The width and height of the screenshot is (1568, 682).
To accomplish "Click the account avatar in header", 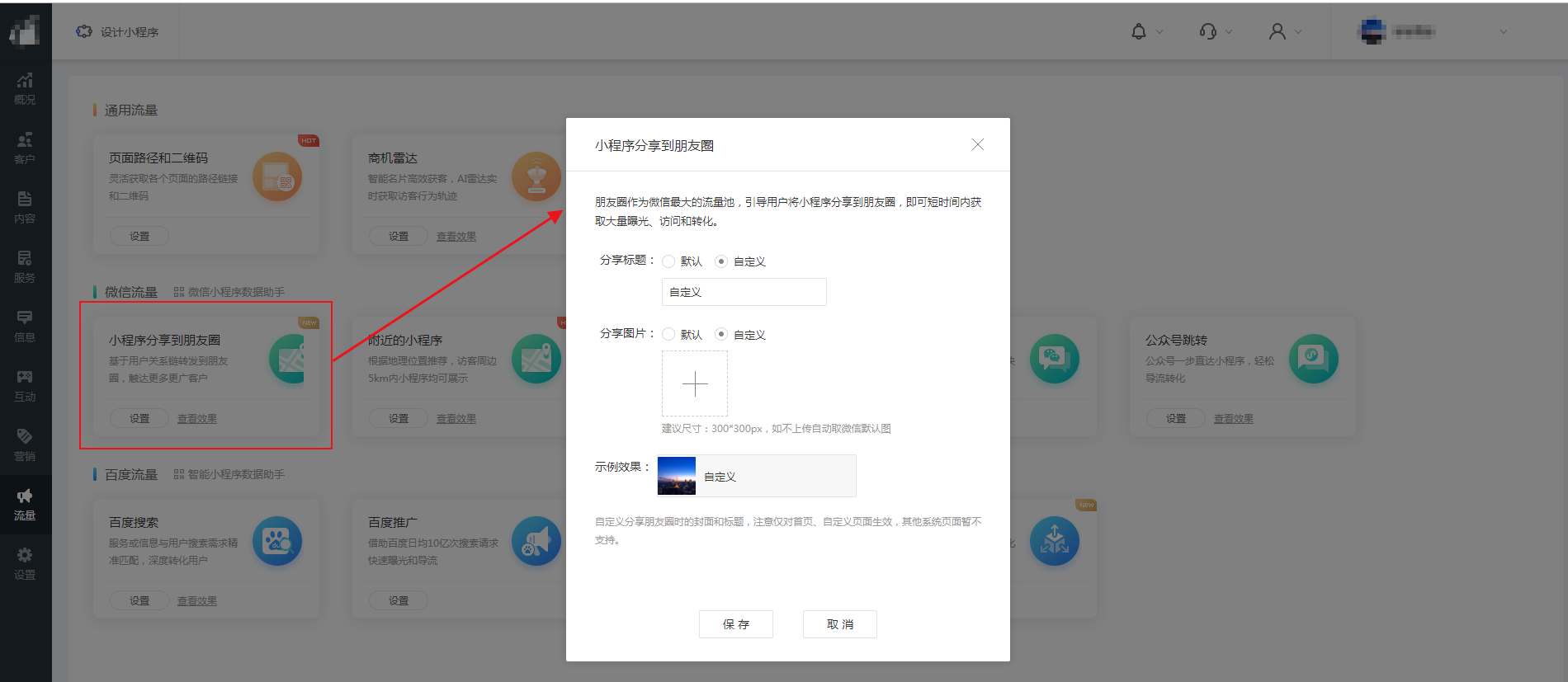I will tap(1372, 31).
